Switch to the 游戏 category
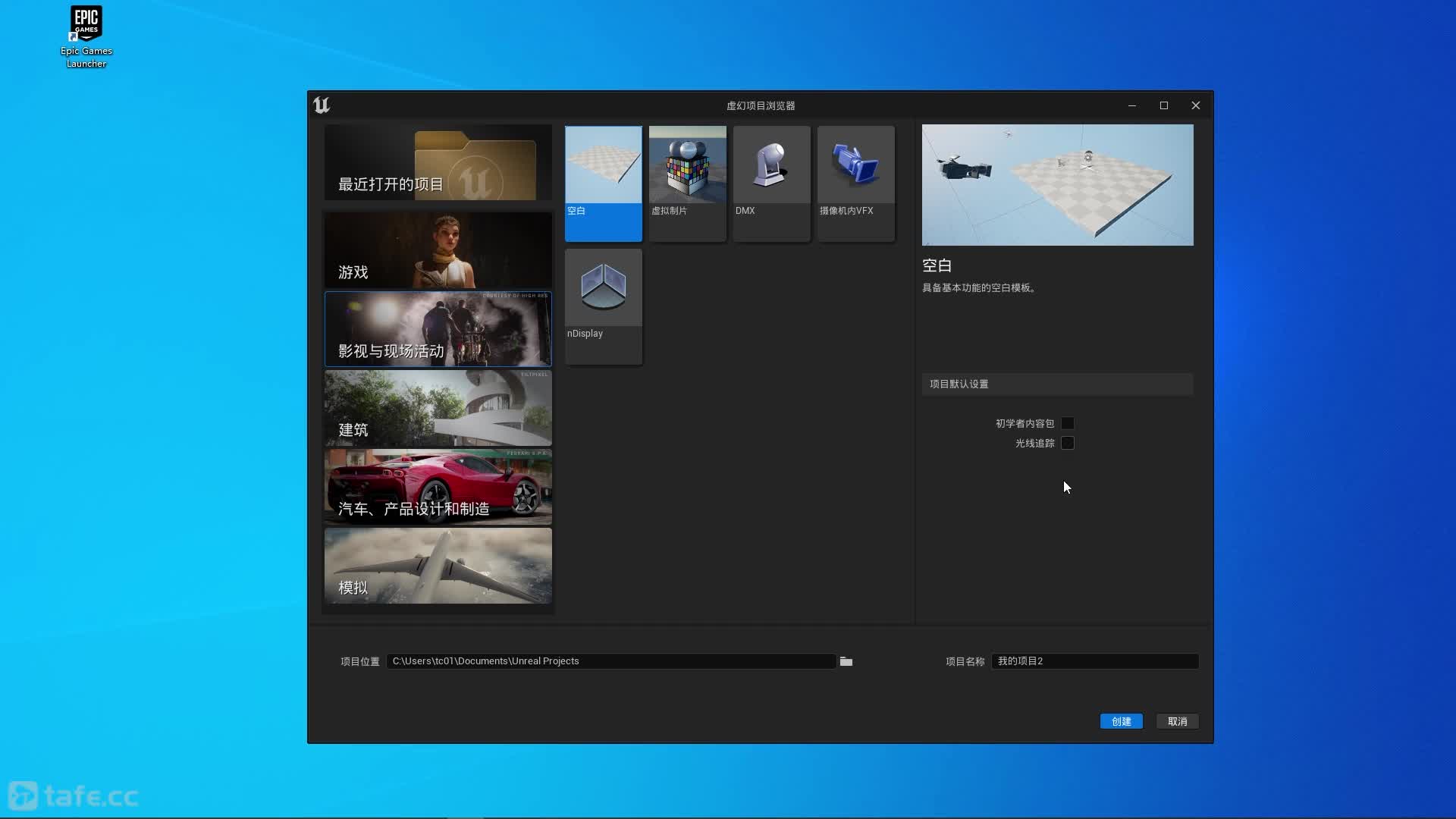The image size is (1456, 819). tap(438, 250)
